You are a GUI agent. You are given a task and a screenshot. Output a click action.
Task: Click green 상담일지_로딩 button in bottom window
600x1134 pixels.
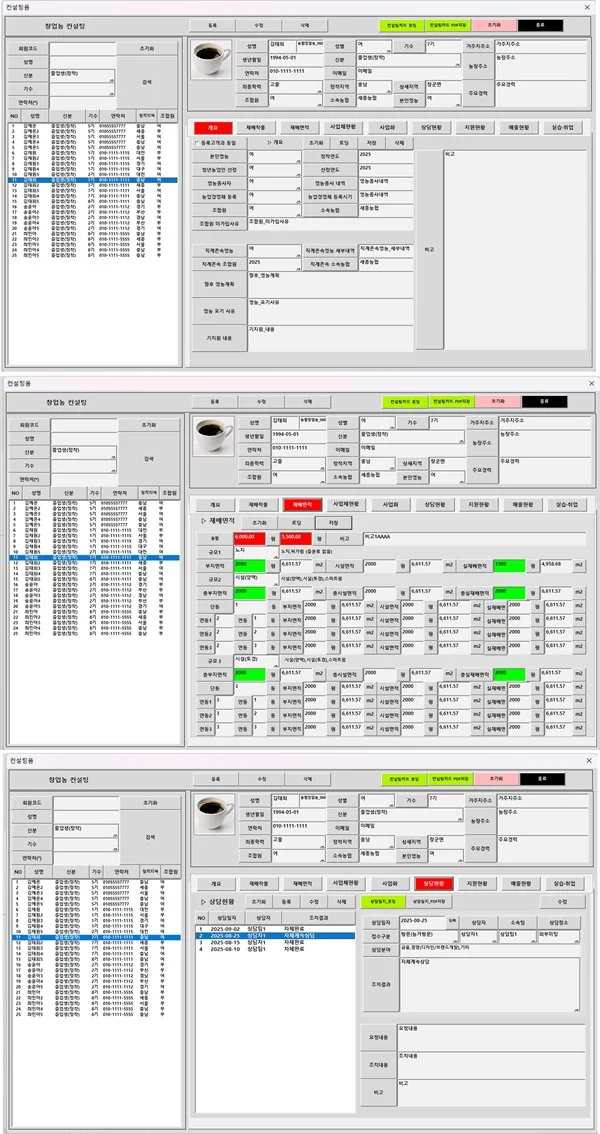(381, 902)
